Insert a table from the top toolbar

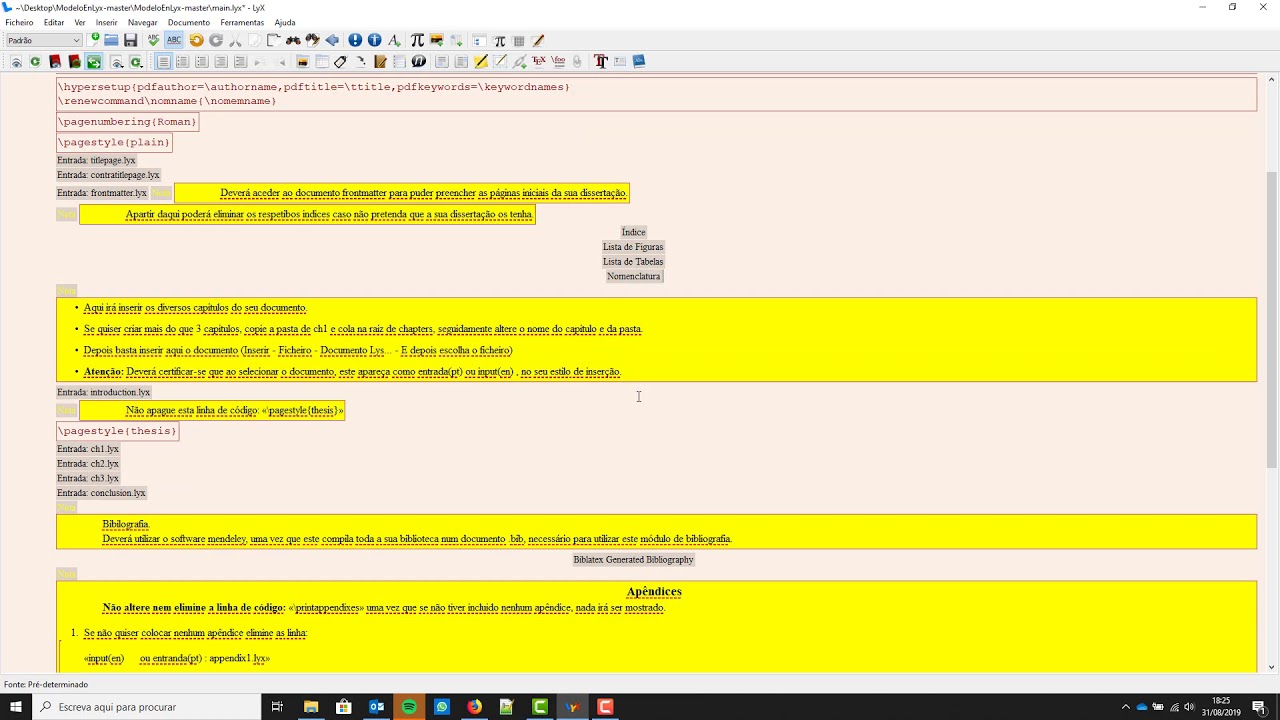456,40
